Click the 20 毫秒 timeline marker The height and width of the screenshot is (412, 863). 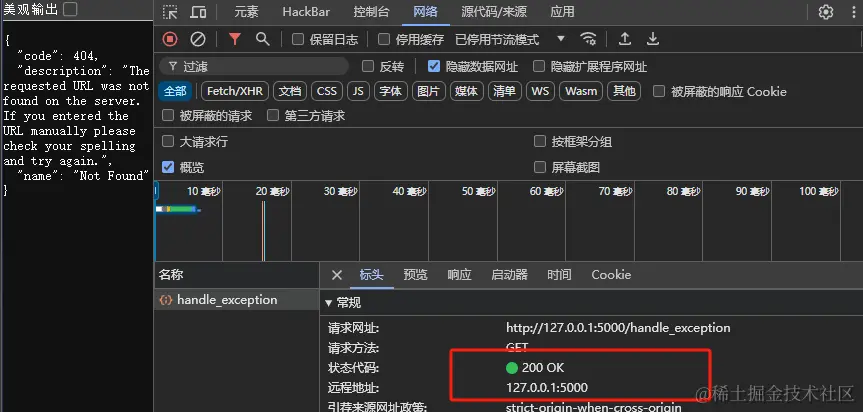(x=272, y=191)
